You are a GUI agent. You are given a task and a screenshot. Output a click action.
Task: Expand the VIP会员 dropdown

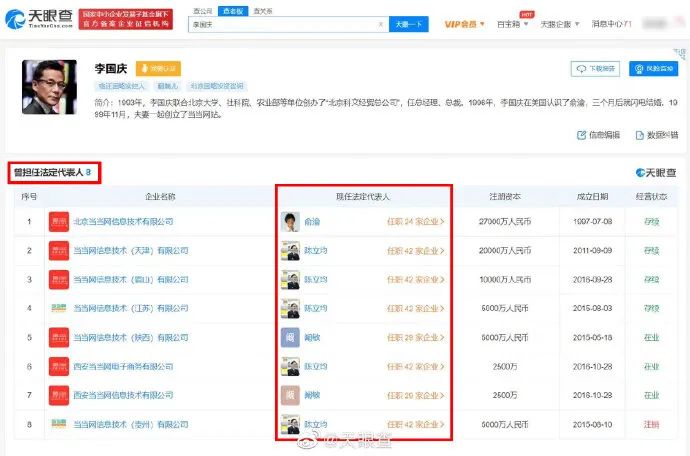pos(464,24)
